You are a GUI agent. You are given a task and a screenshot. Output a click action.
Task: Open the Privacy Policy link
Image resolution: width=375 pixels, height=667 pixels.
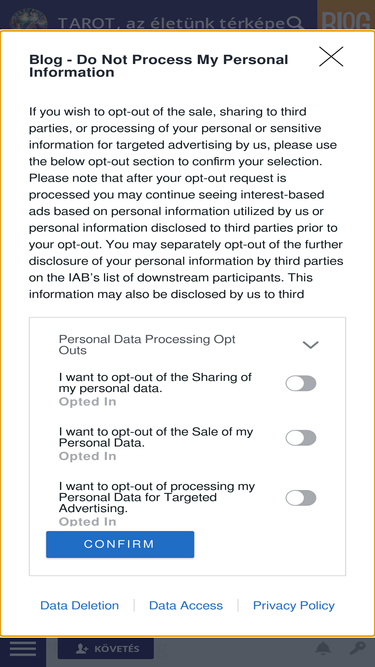click(x=294, y=605)
